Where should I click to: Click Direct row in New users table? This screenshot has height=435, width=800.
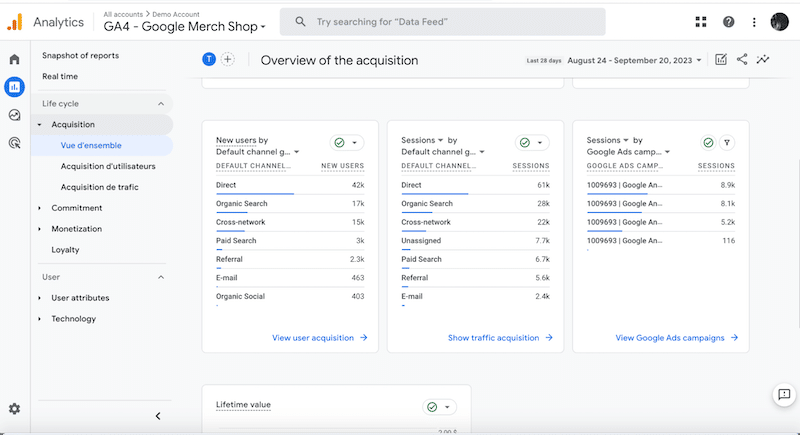point(290,185)
